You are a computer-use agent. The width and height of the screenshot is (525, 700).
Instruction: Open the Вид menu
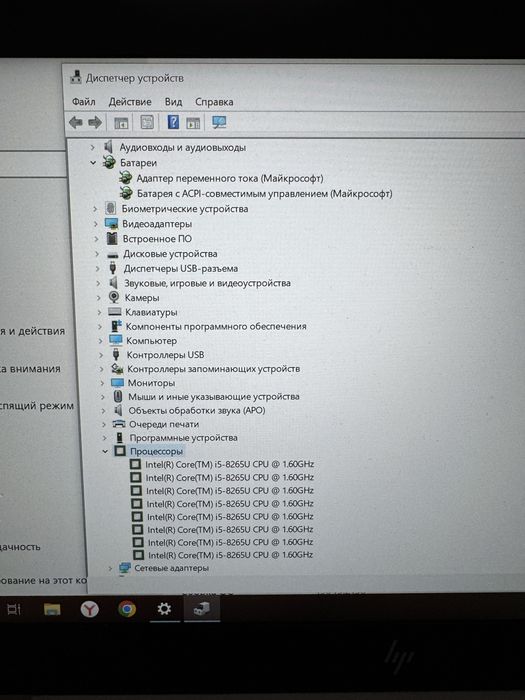(x=173, y=102)
